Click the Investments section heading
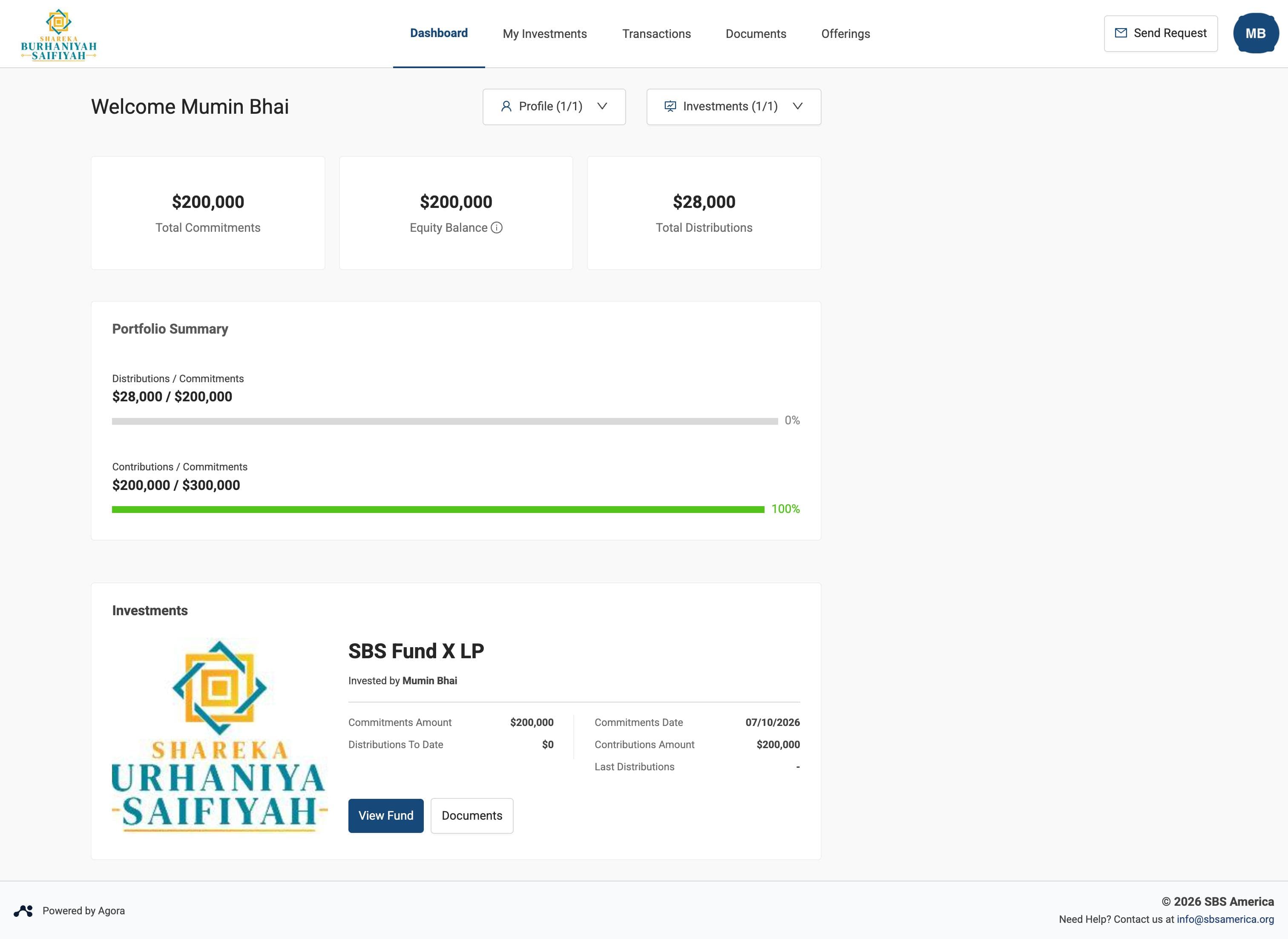The width and height of the screenshot is (1288, 939). (150, 611)
